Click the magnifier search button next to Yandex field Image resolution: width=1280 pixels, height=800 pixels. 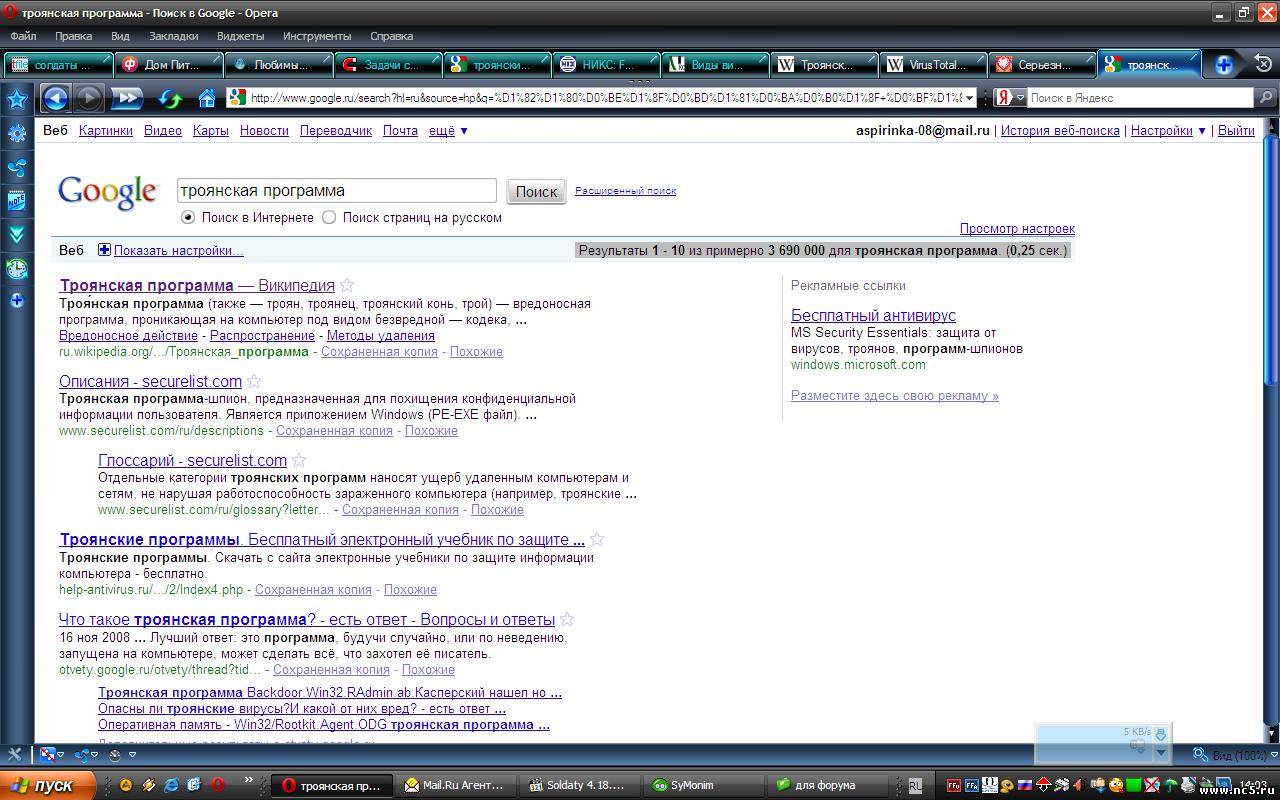[x=1266, y=98]
